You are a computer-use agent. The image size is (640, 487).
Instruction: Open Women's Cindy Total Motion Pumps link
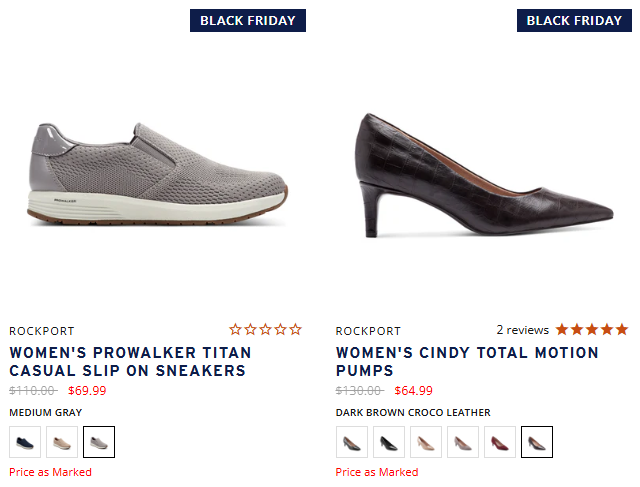[467, 362]
